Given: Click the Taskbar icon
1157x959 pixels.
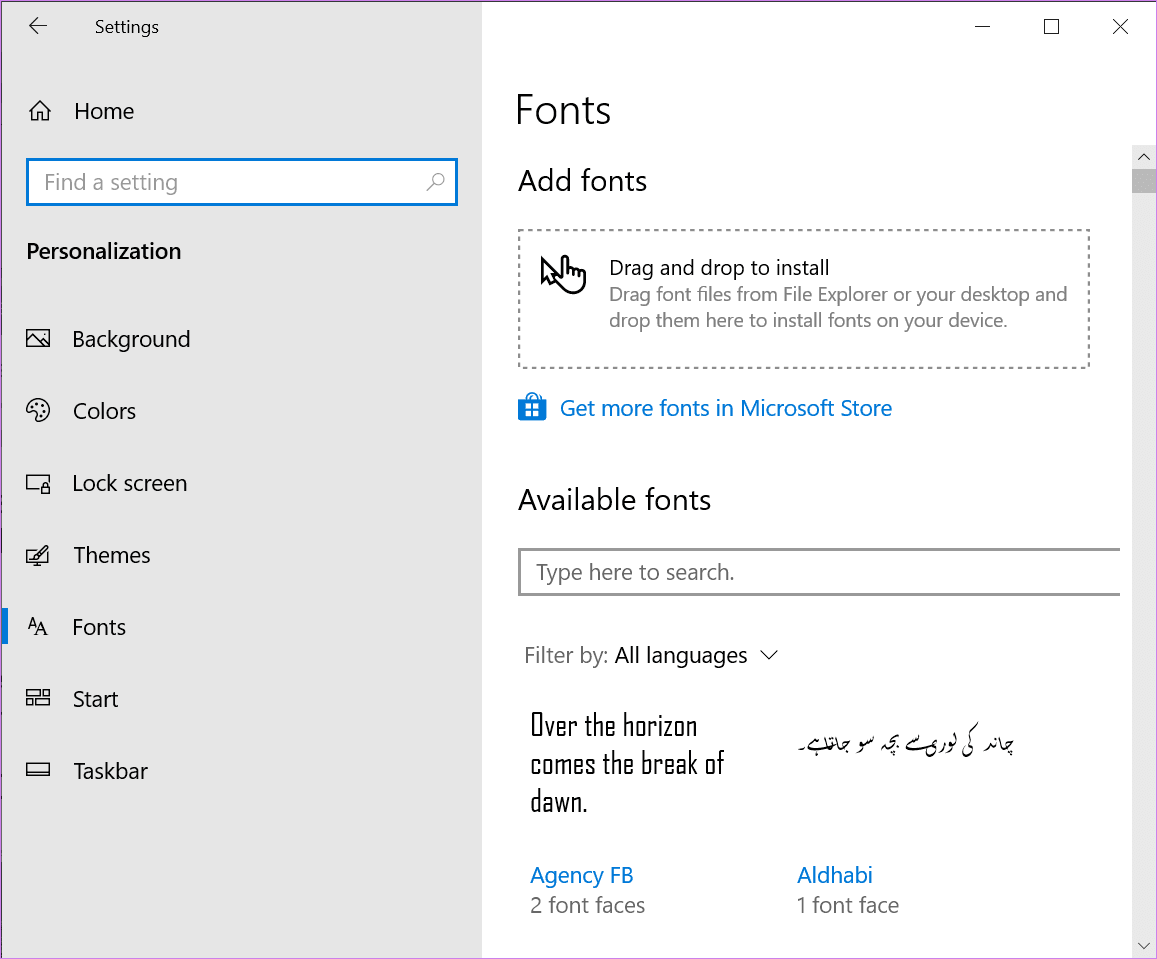Looking at the screenshot, I should click(x=38, y=770).
